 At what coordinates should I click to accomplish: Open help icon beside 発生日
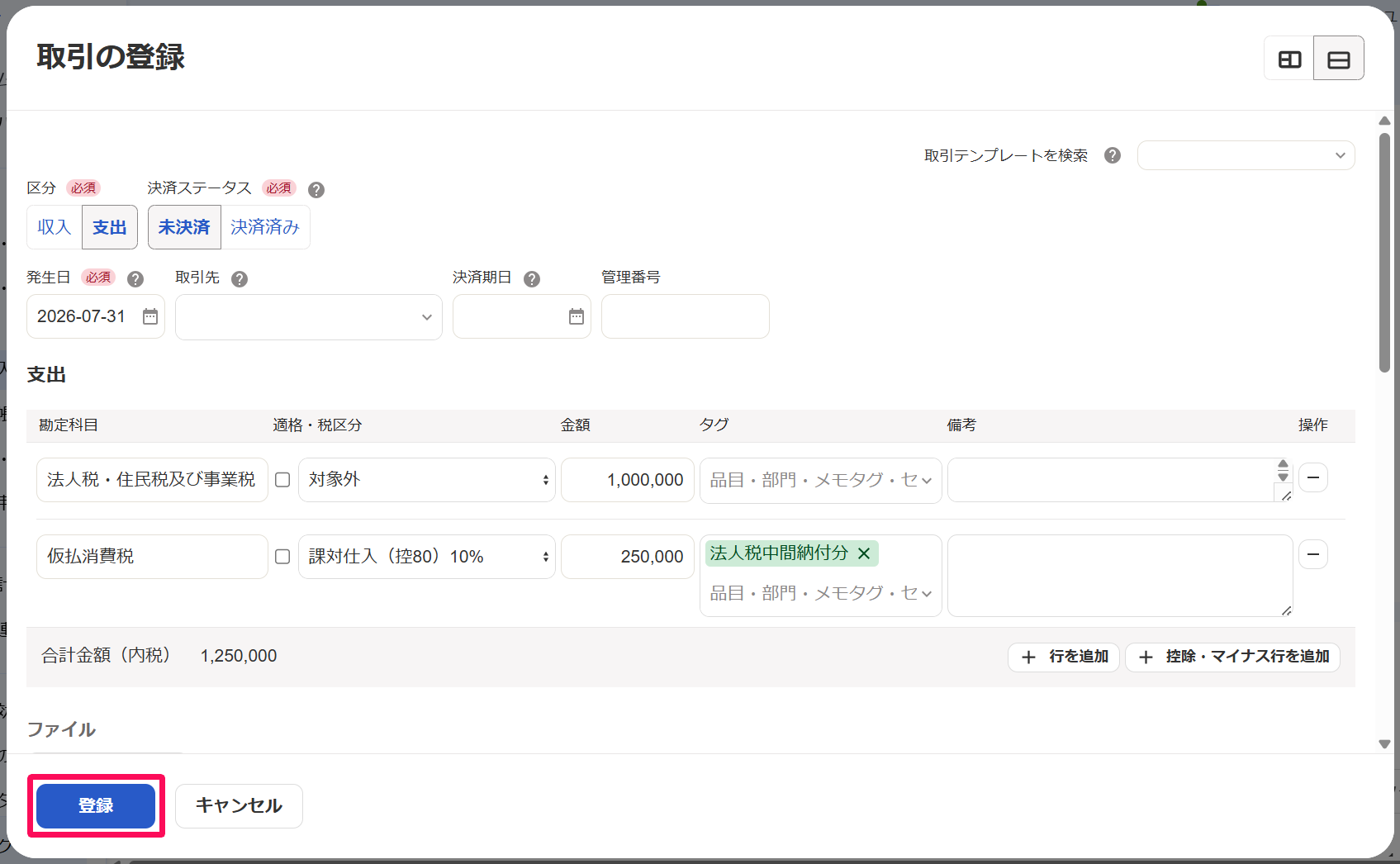pos(135,279)
